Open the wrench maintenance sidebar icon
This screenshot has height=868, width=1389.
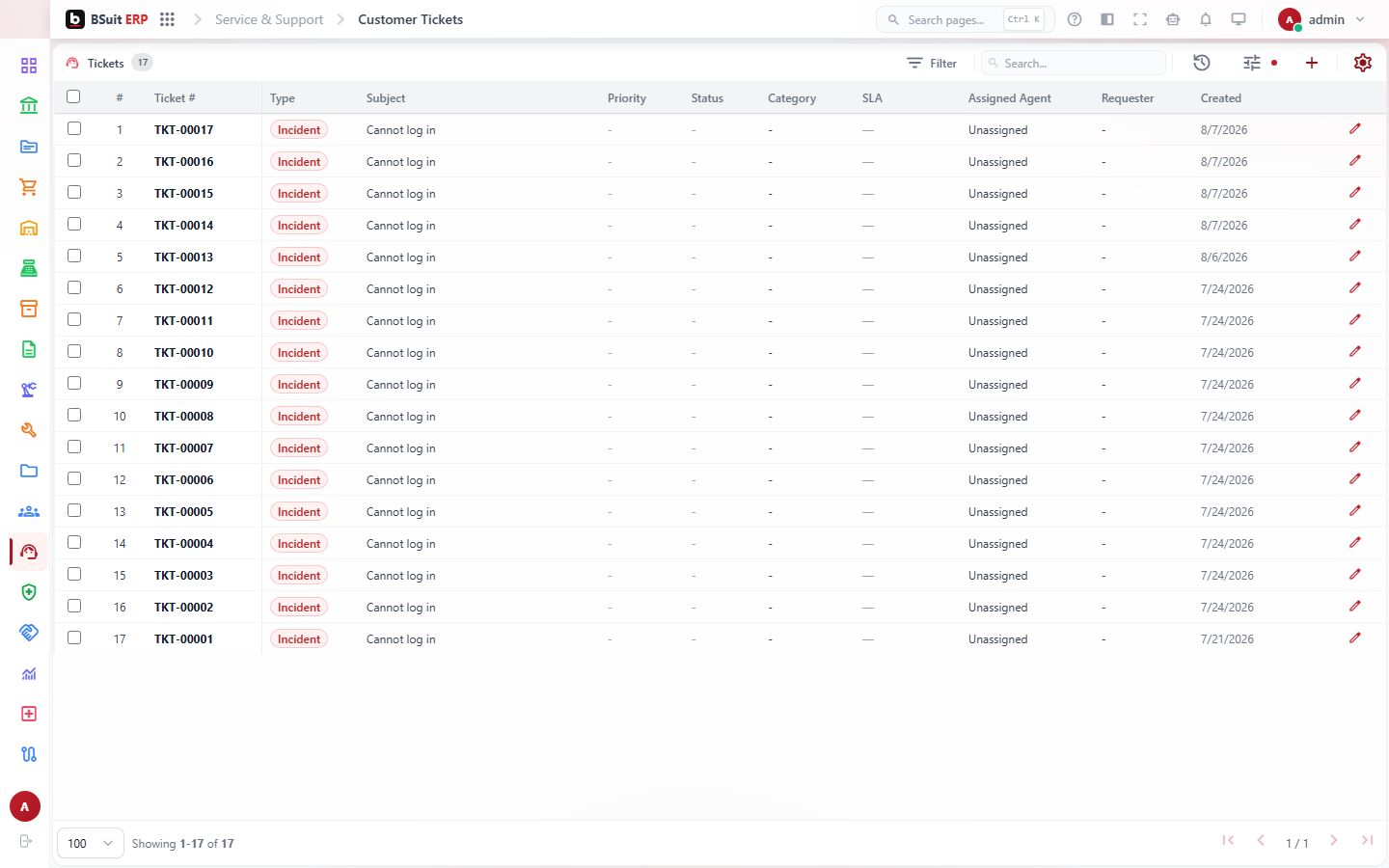click(x=29, y=430)
